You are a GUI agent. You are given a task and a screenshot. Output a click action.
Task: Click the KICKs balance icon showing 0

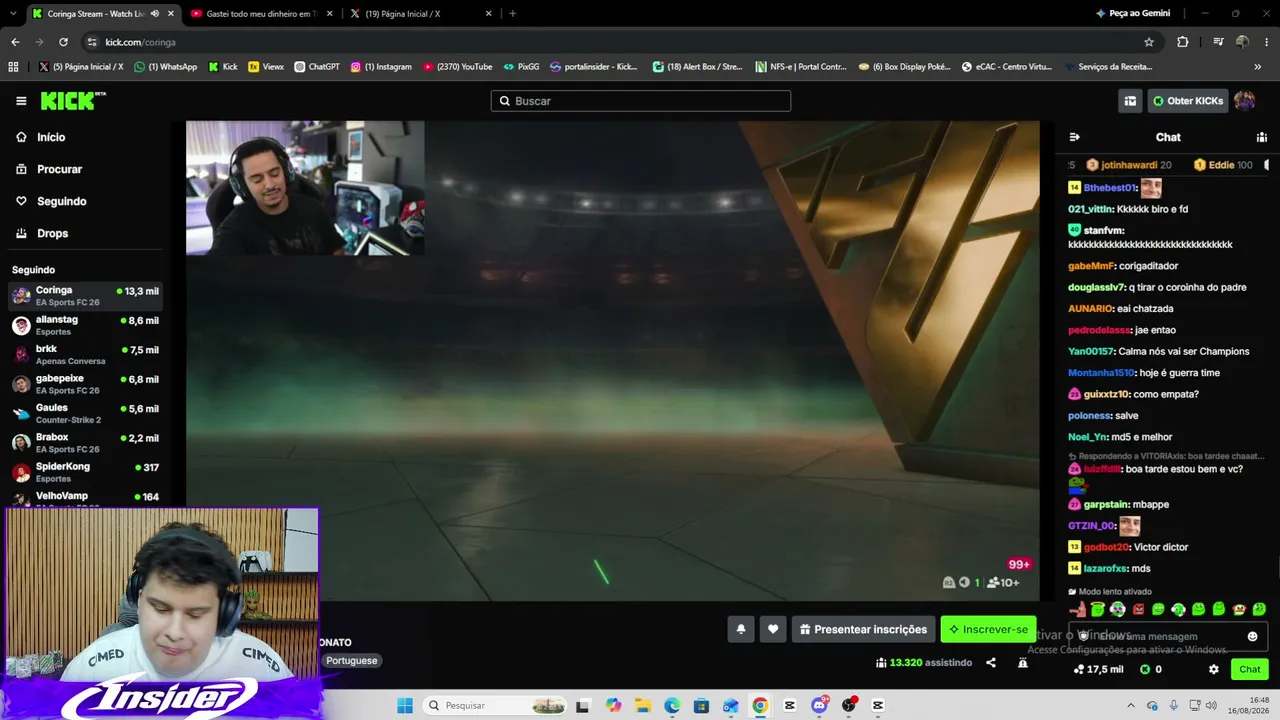click(x=1151, y=669)
